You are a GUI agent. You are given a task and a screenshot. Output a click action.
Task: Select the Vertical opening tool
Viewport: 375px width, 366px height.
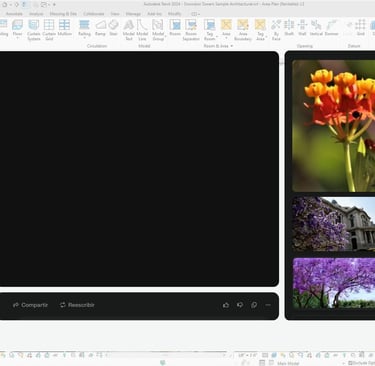pyautogui.click(x=316, y=27)
